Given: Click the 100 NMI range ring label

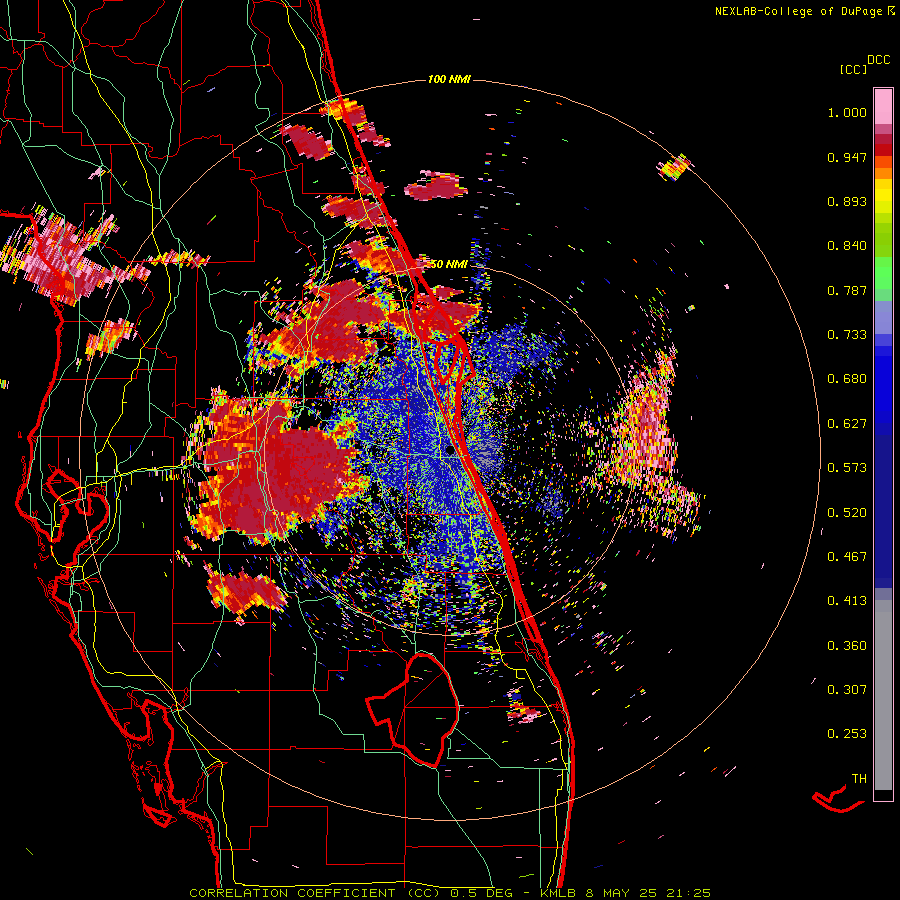Looking at the screenshot, I should click(x=449, y=79).
